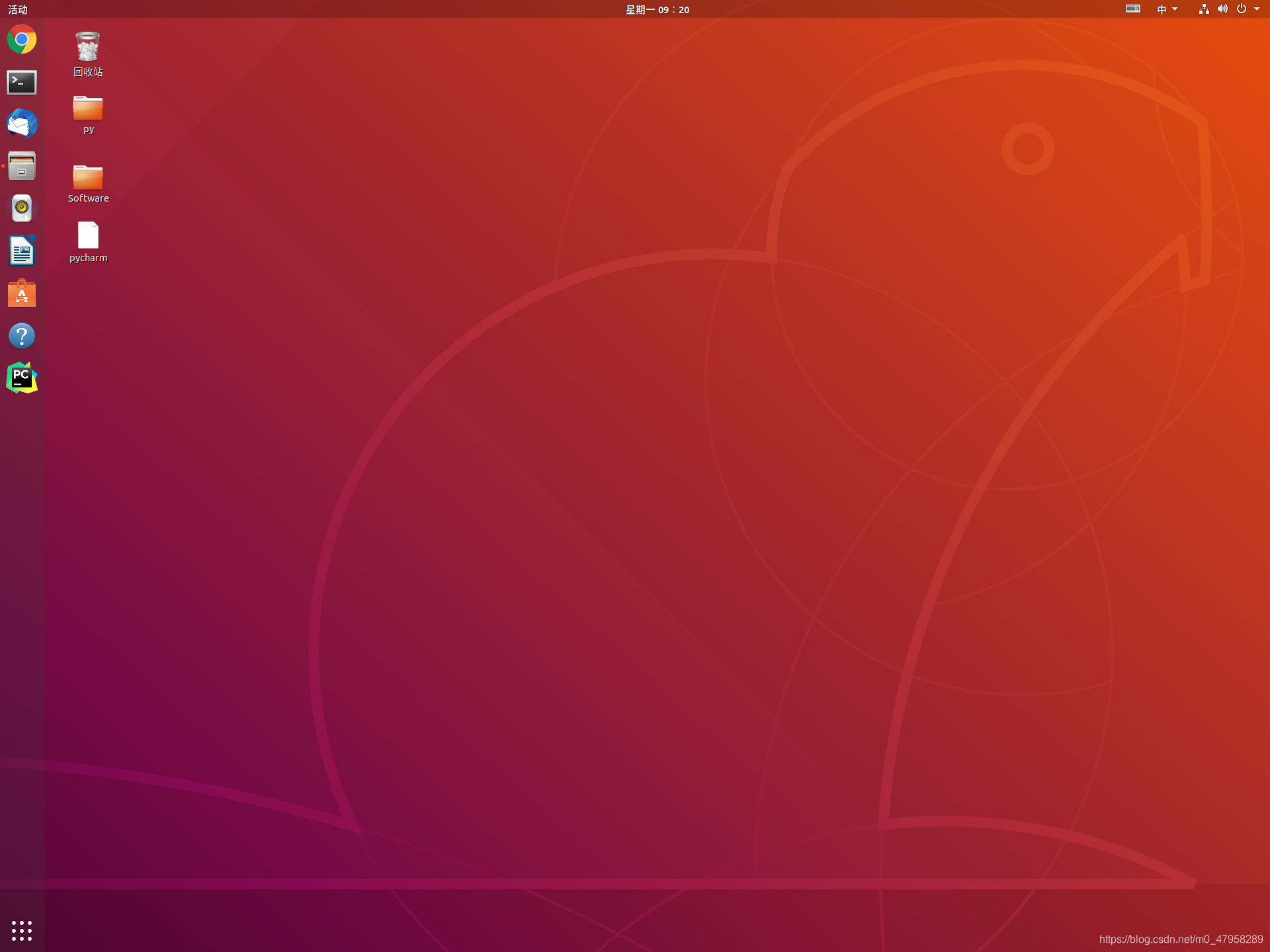Screen dimensions: 1270x952
Task: Open Thunderbird mail client
Action: click(x=22, y=124)
